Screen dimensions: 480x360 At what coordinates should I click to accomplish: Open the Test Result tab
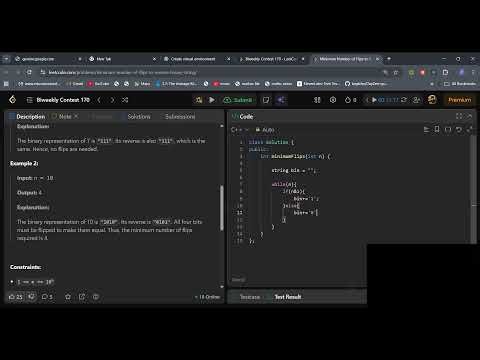pos(287,297)
